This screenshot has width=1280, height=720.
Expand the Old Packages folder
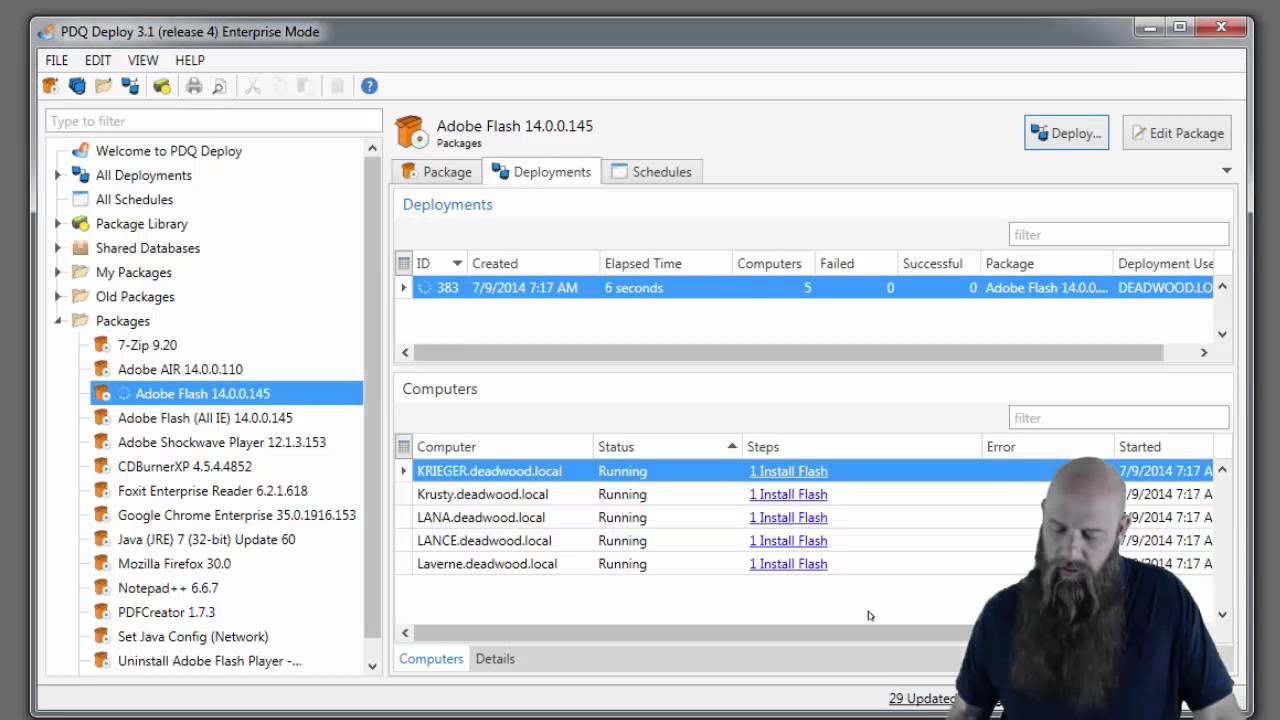(x=58, y=297)
